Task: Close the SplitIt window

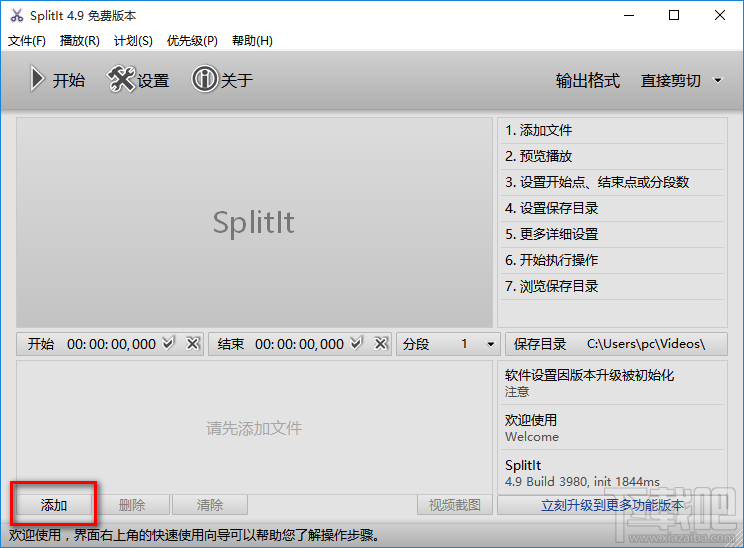Action: pos(720,16)
